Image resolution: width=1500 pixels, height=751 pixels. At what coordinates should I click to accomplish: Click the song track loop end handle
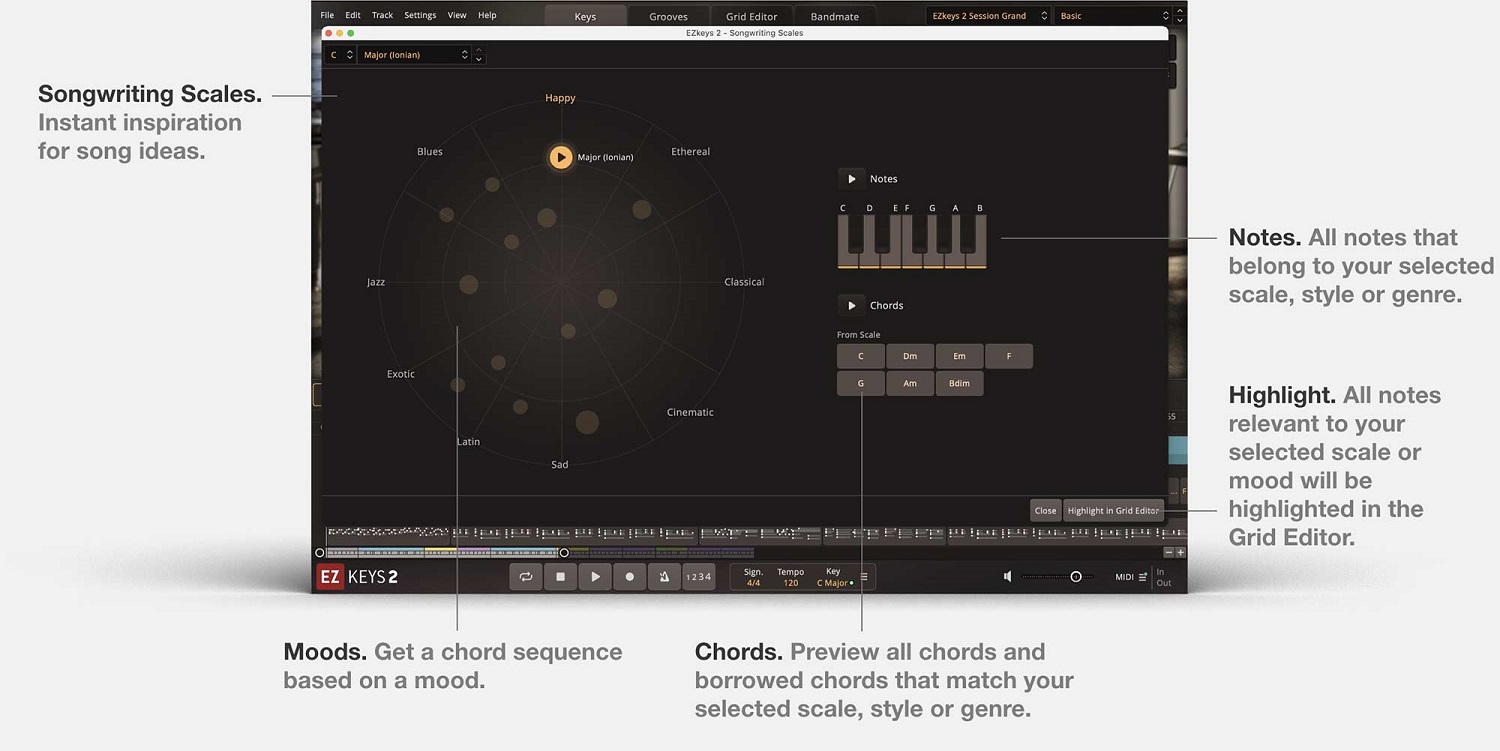(564, 552)
